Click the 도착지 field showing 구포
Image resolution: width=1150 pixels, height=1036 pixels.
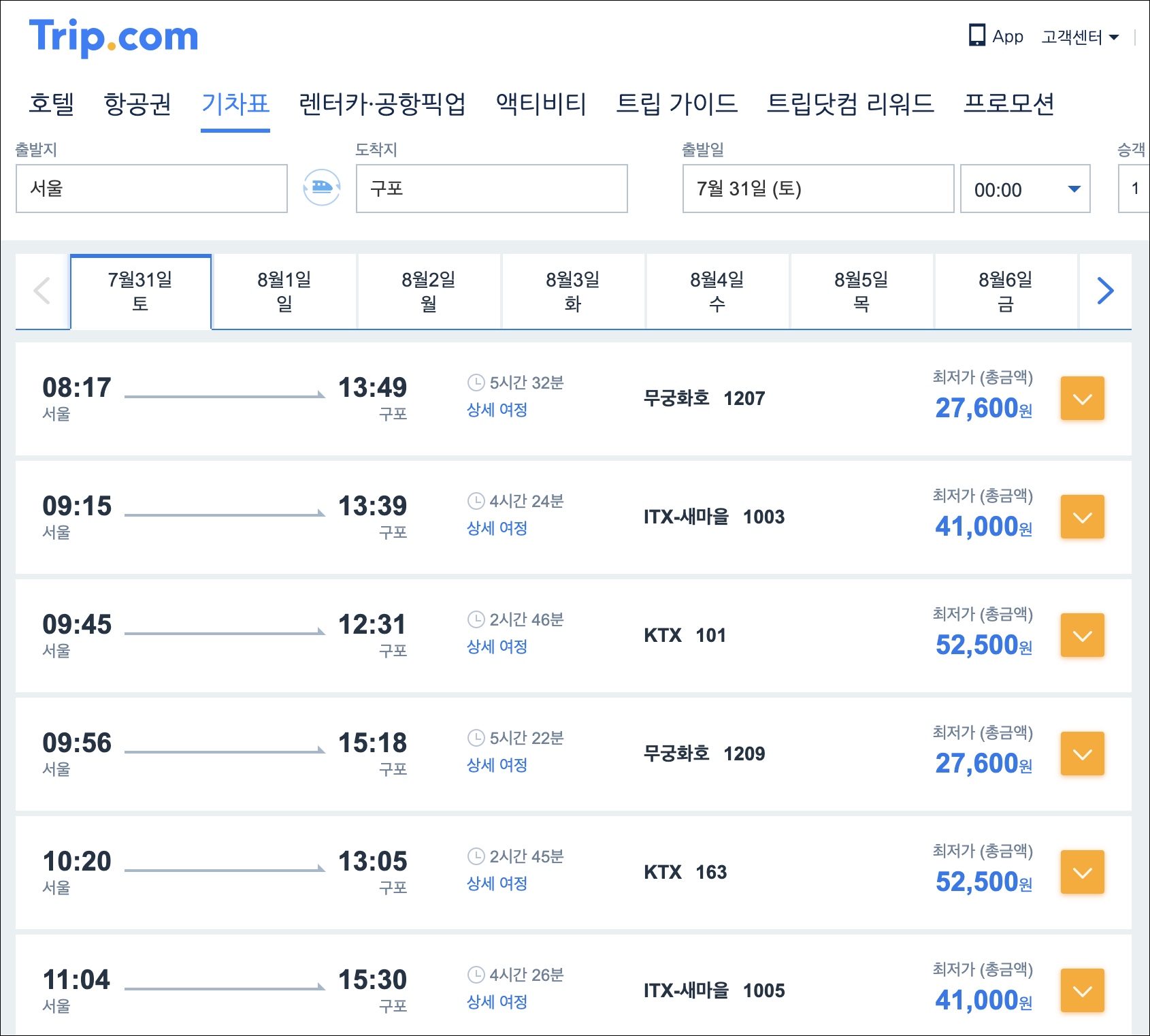(492, 189)
